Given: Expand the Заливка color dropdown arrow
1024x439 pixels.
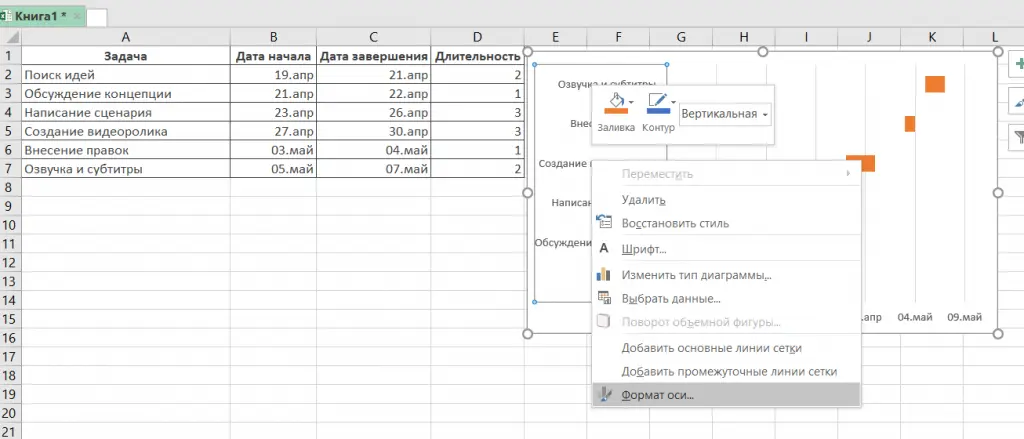Looking at the screenshot, I should pos(632,102).
